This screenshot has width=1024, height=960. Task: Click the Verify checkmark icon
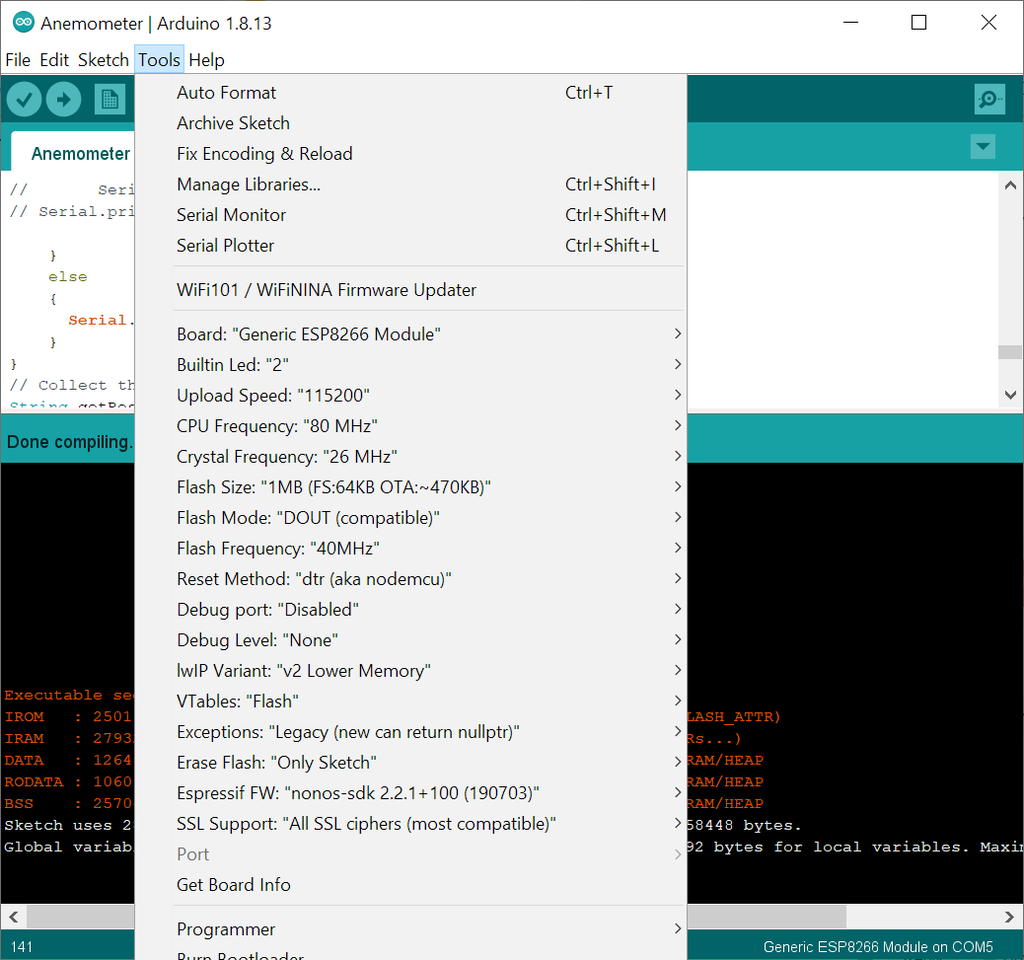pyautogui.click(x=24, y=99)
